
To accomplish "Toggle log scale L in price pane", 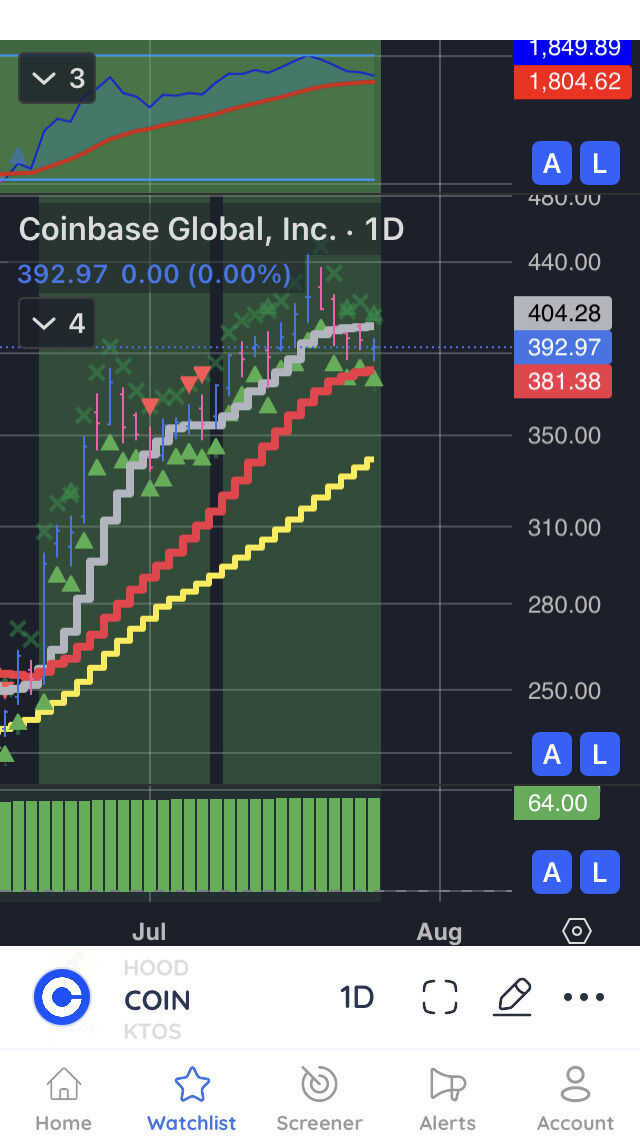I will click(599, 754).
